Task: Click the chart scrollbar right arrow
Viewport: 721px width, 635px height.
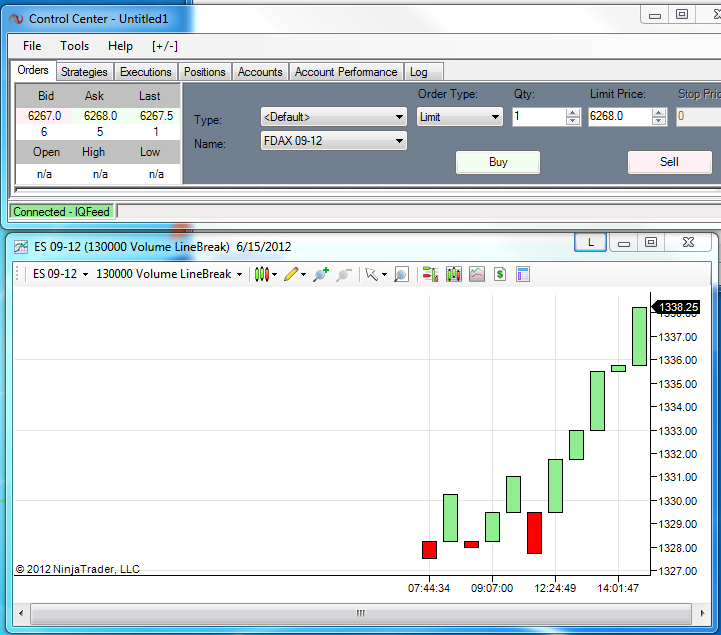Action: coord(702,613)
